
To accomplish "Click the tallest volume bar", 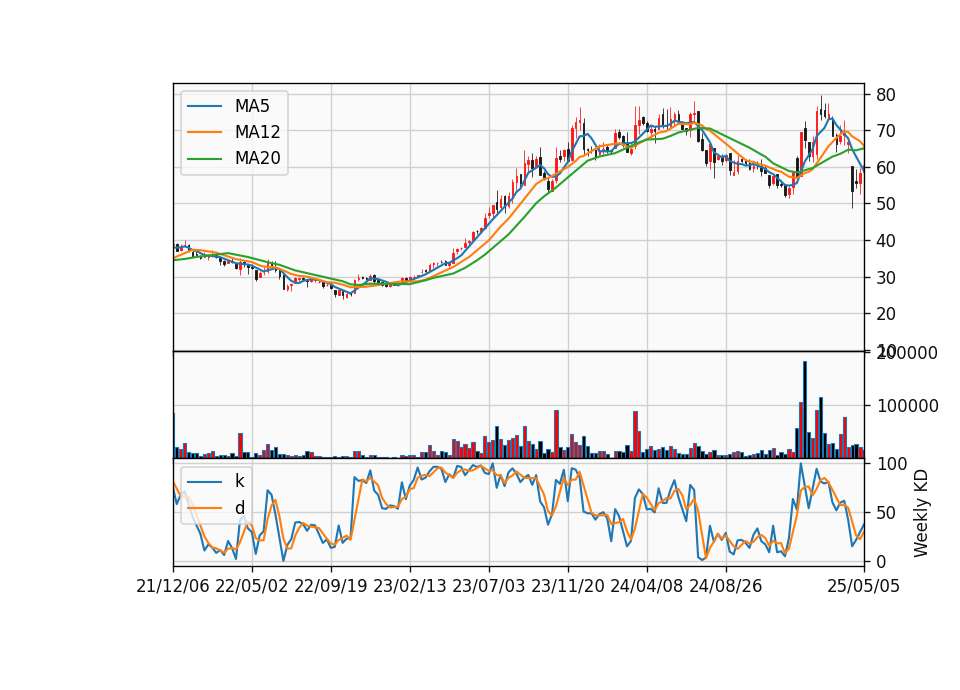I will tap(804, 410).
